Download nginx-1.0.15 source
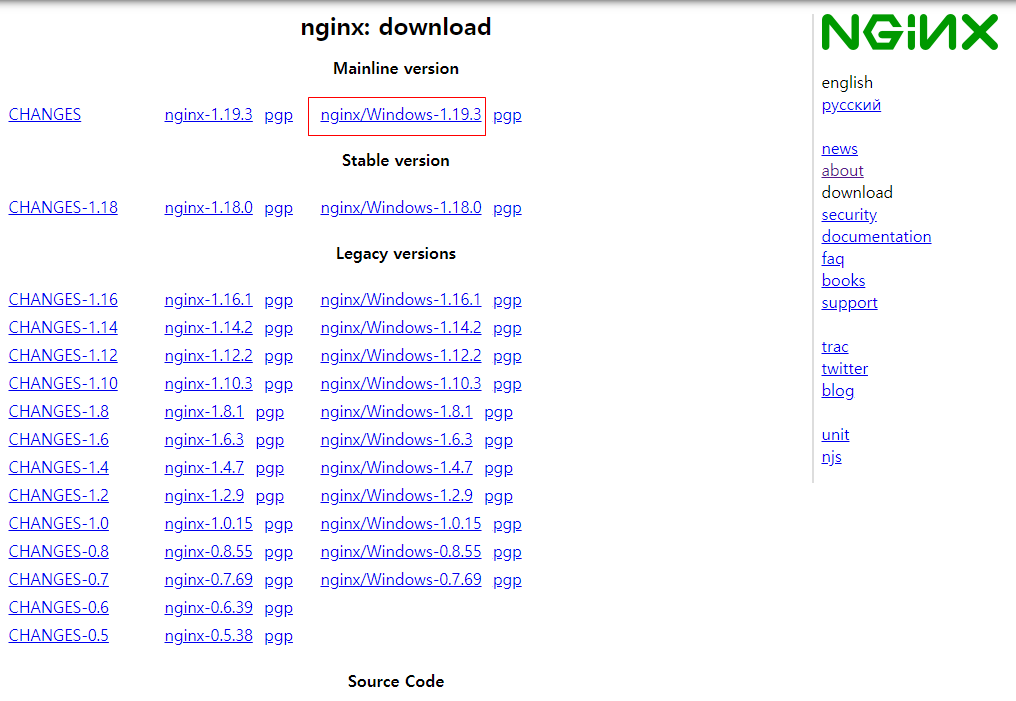Viewport: 1016px width, 701px height. tap(209, 523)
